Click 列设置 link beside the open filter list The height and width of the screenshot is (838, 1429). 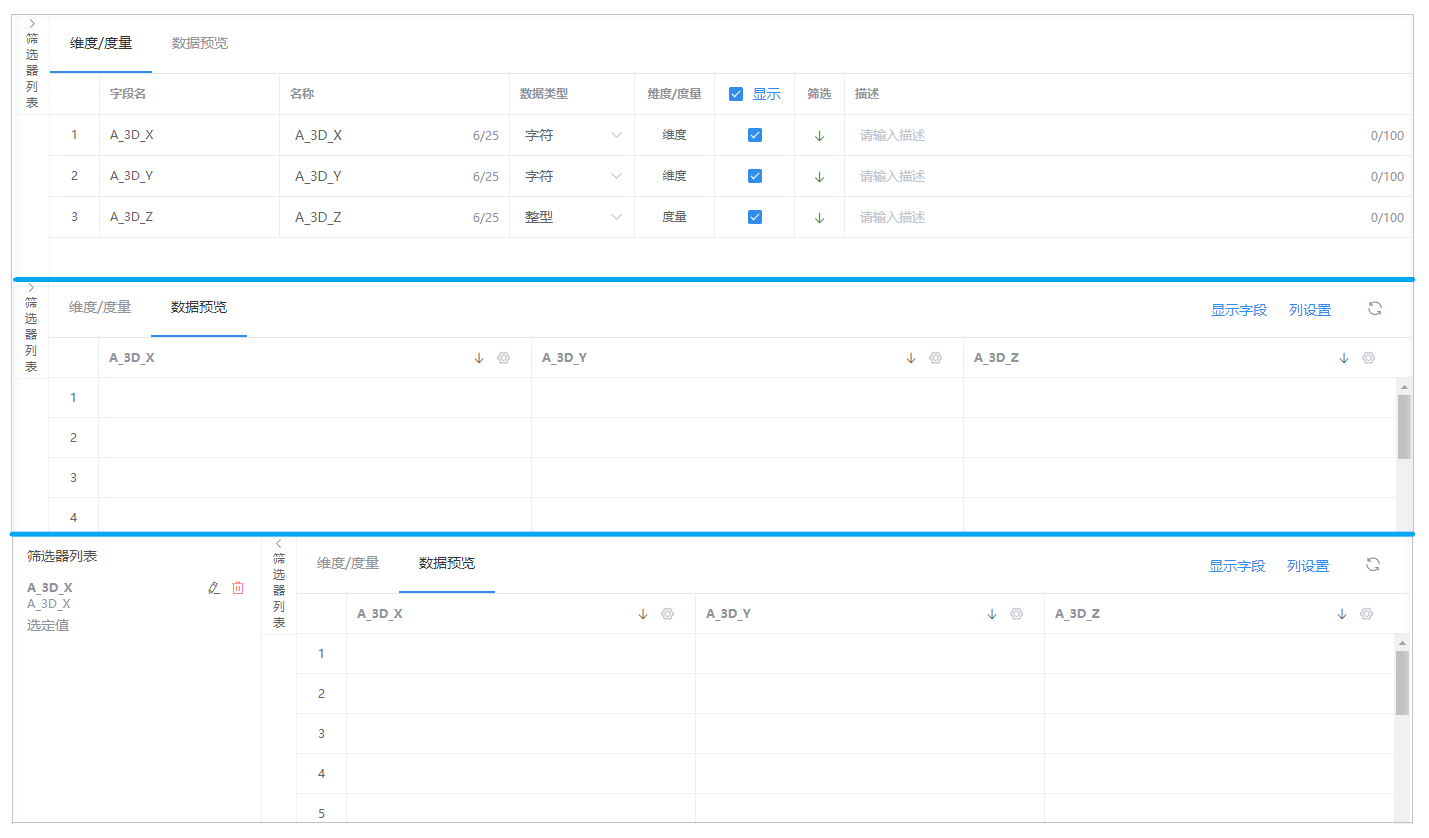coord(1308,566)
